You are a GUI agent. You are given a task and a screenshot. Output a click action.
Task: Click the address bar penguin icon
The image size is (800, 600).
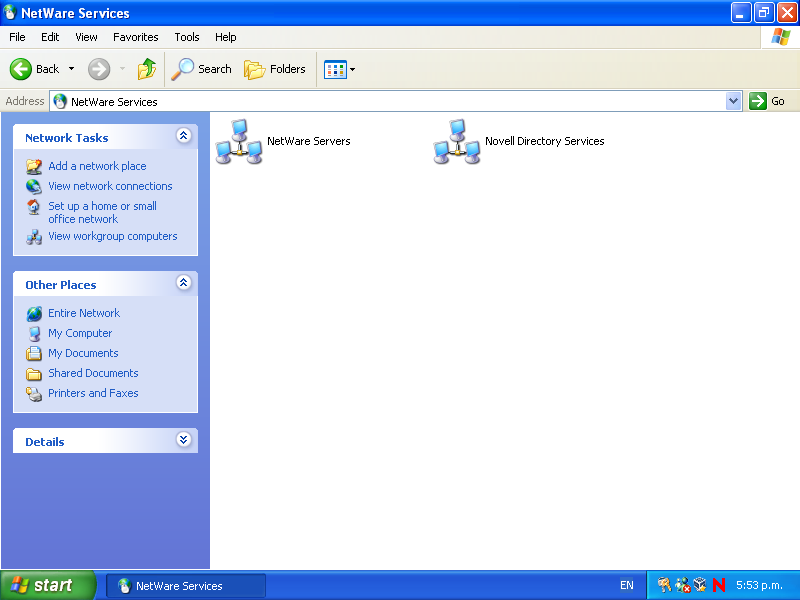pyautogui.click(x=60, y=101)
